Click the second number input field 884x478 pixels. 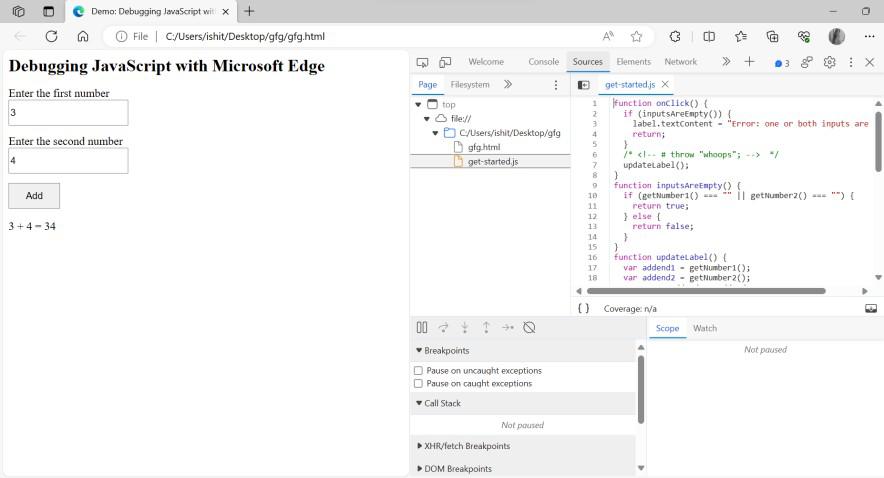68,161
